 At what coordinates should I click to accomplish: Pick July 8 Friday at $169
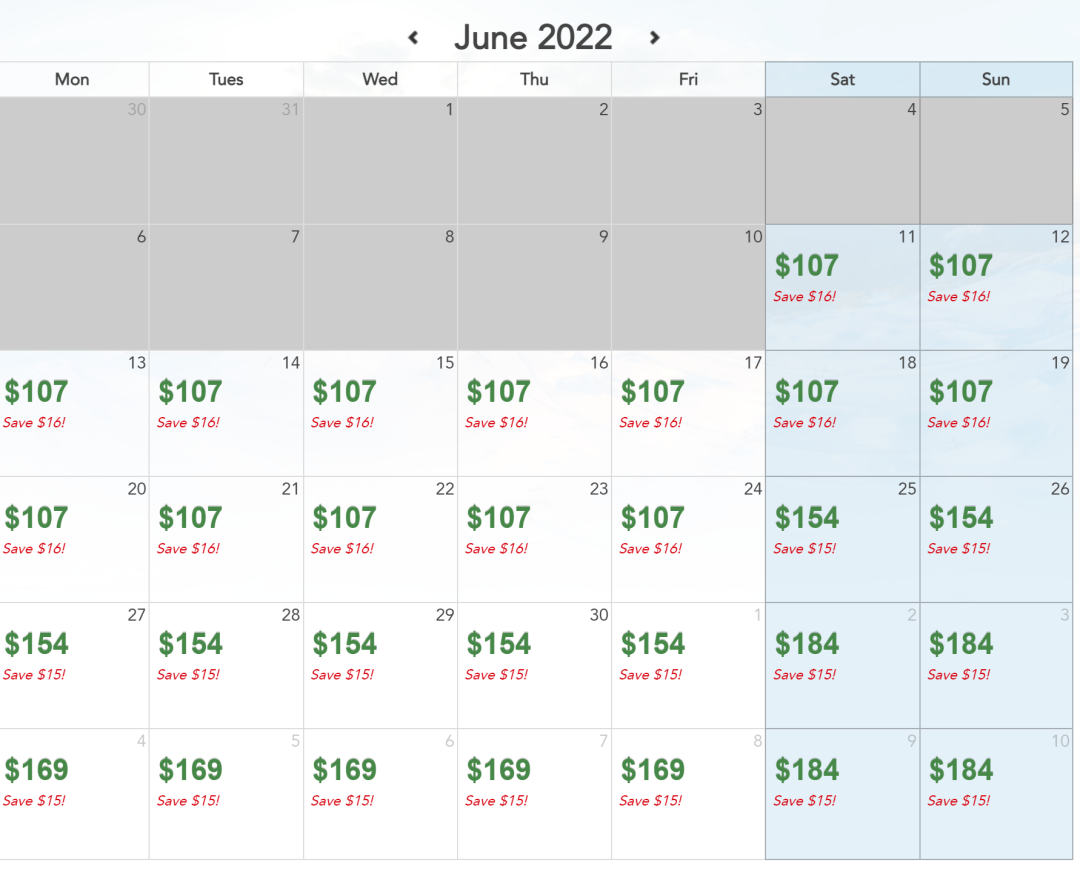[x=688, y=793]
